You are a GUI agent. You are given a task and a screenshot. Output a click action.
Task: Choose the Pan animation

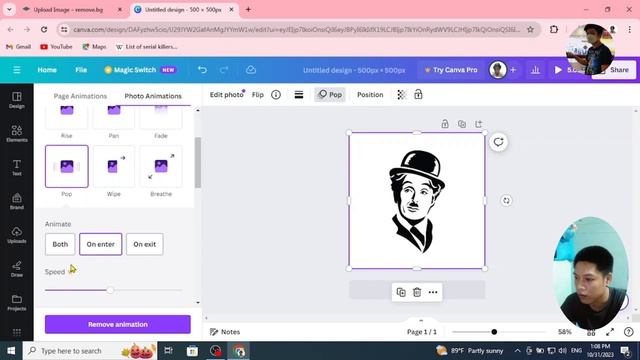tap(114, 118)
